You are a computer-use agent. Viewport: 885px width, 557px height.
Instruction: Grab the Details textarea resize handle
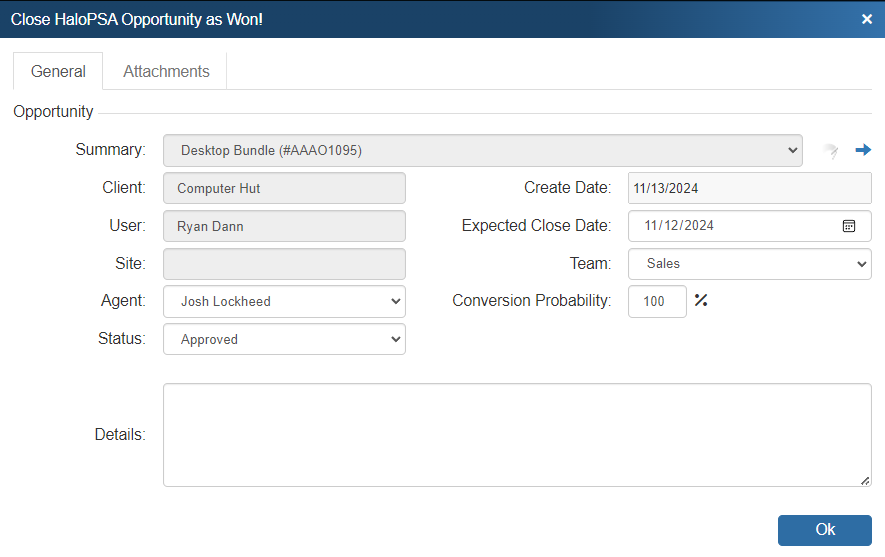865,481
